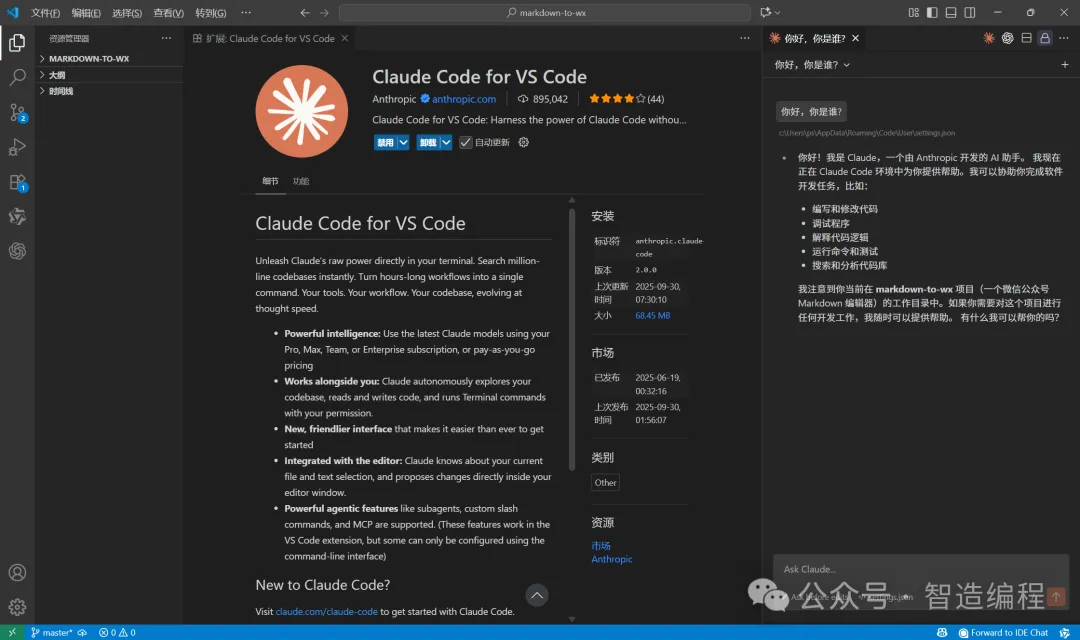Click the Claude Code extension logo
The width and height of the screenshot is (1080, 640).
[302, 112]
